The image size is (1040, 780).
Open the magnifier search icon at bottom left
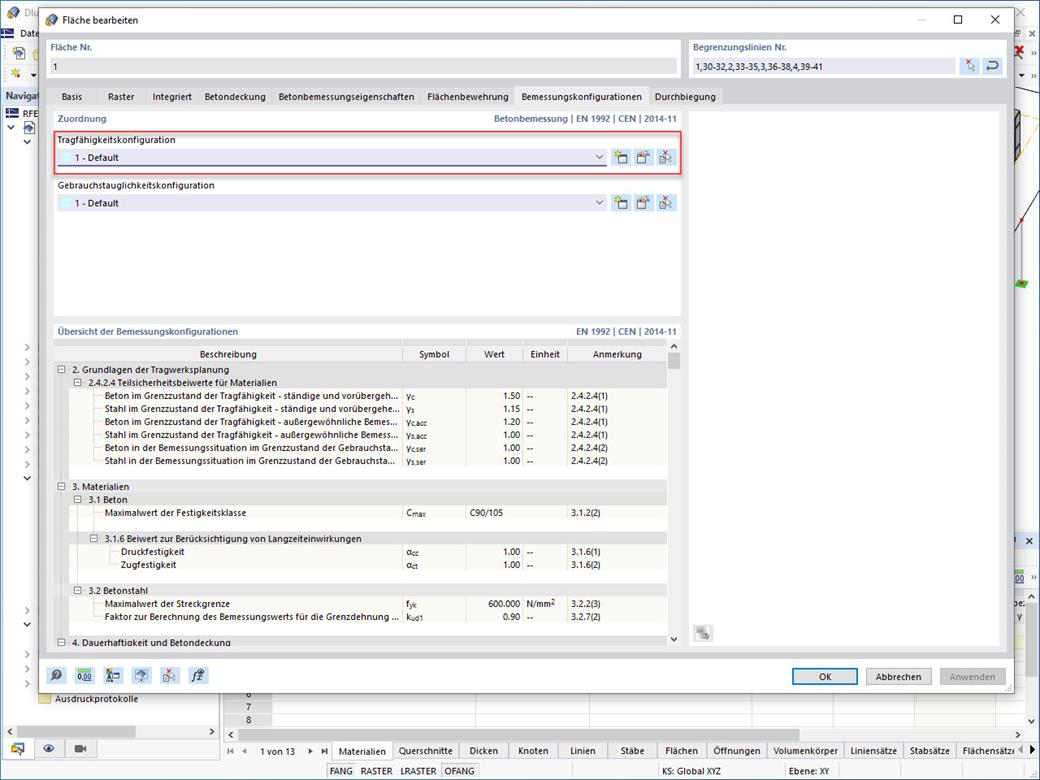click(x=56, y=675)
